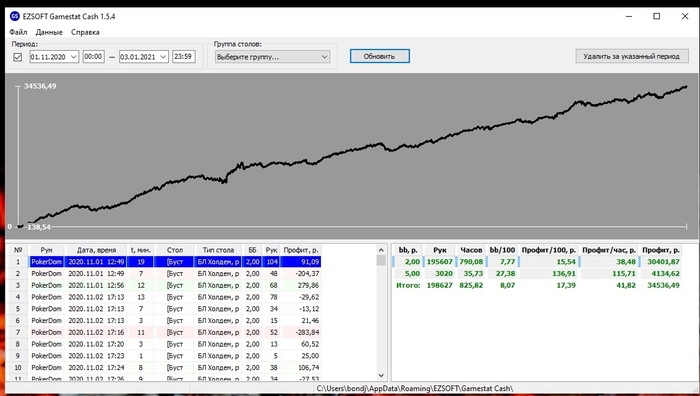Click the Профит/час, р. column header
This screenshot has width=700, height=396.
click(609, 250)
